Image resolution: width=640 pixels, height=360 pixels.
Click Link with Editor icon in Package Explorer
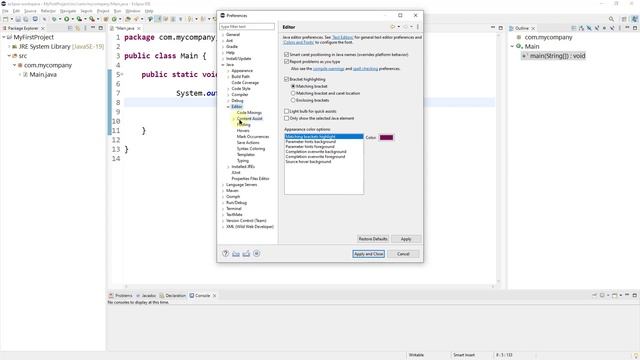[x=77, y=28]
